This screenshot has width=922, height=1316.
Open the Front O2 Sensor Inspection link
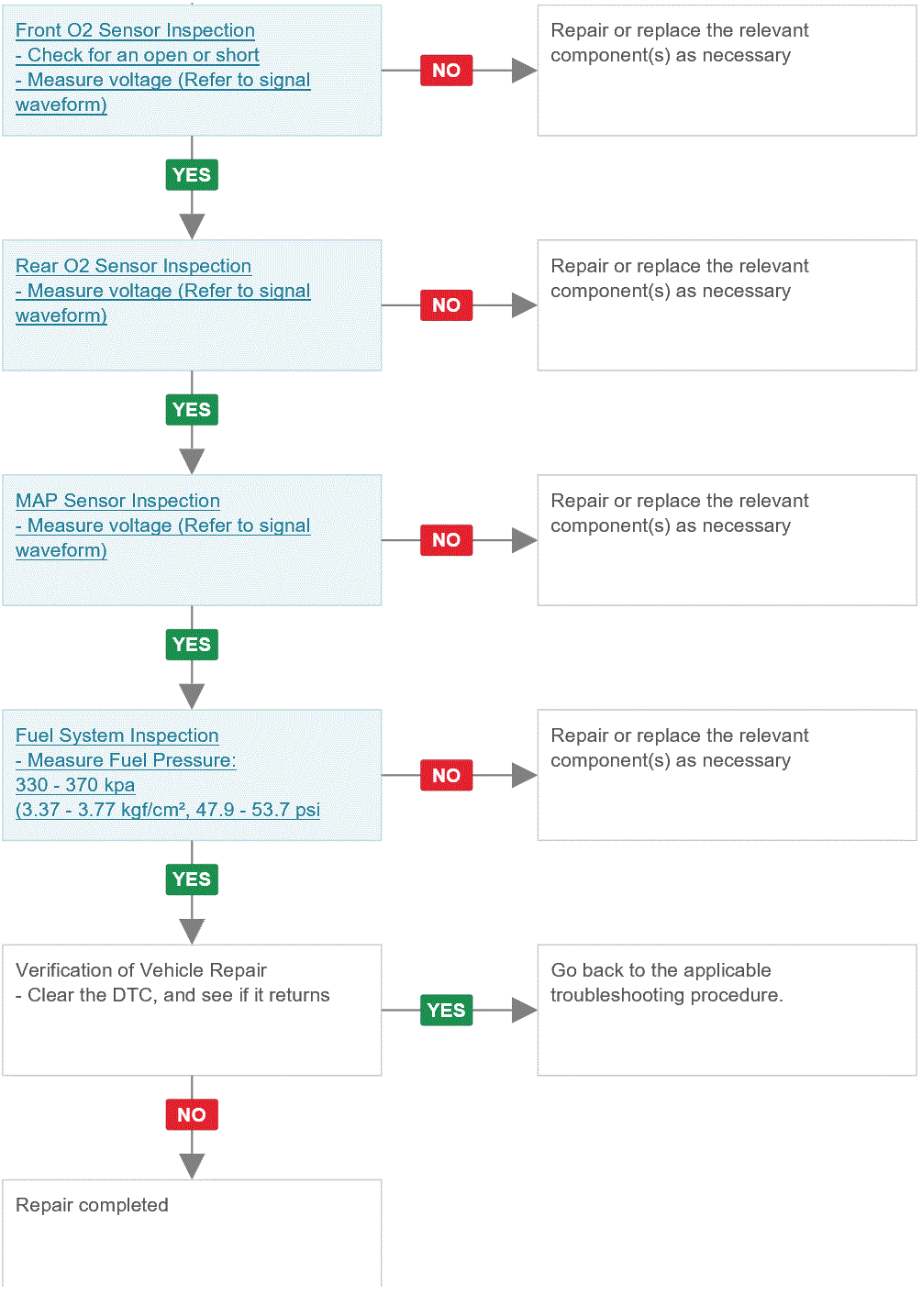(x=135, y=30)
